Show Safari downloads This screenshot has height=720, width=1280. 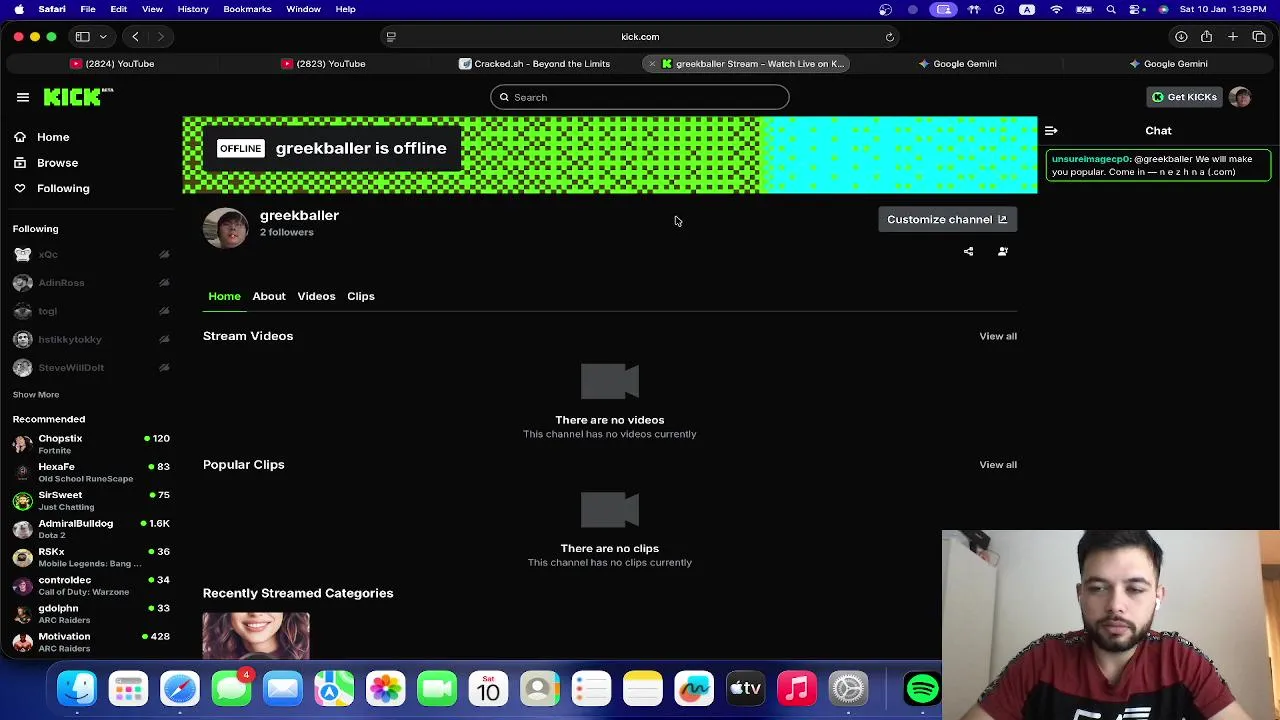(x=1181, y=37)
